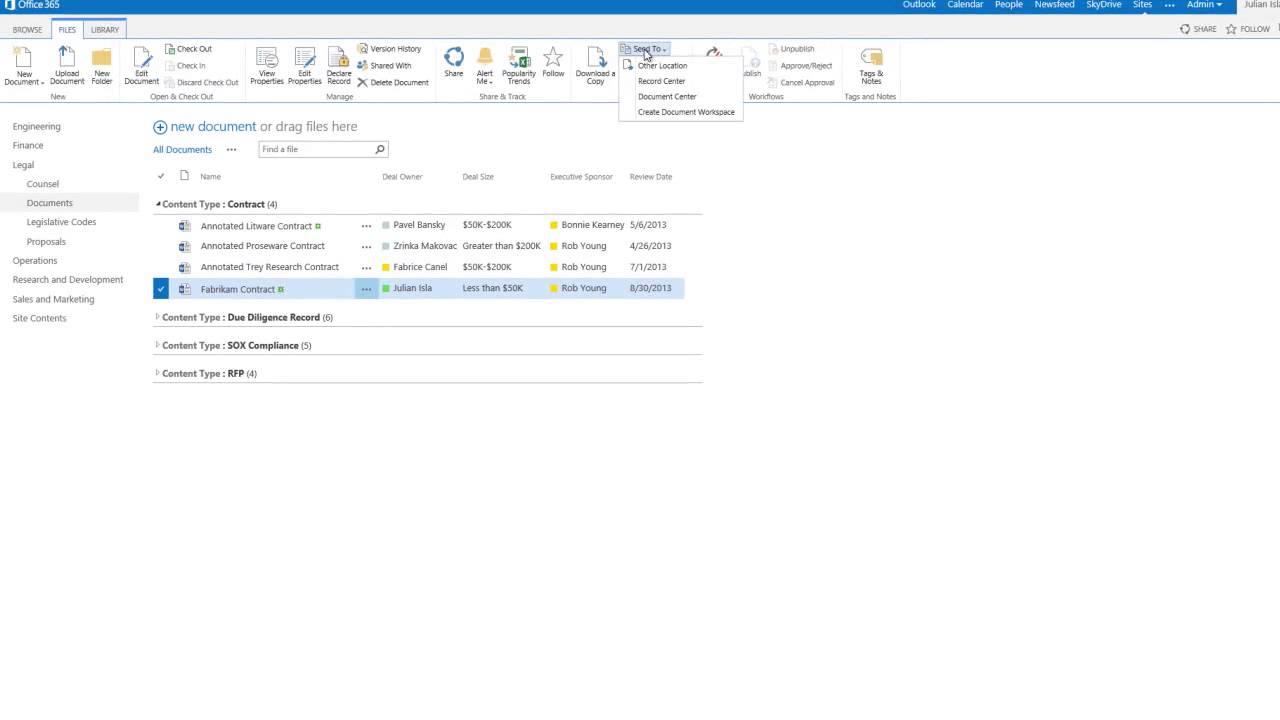Collapse the Content Type : Contract group
1280x720 pixels.
pos(158,204)
